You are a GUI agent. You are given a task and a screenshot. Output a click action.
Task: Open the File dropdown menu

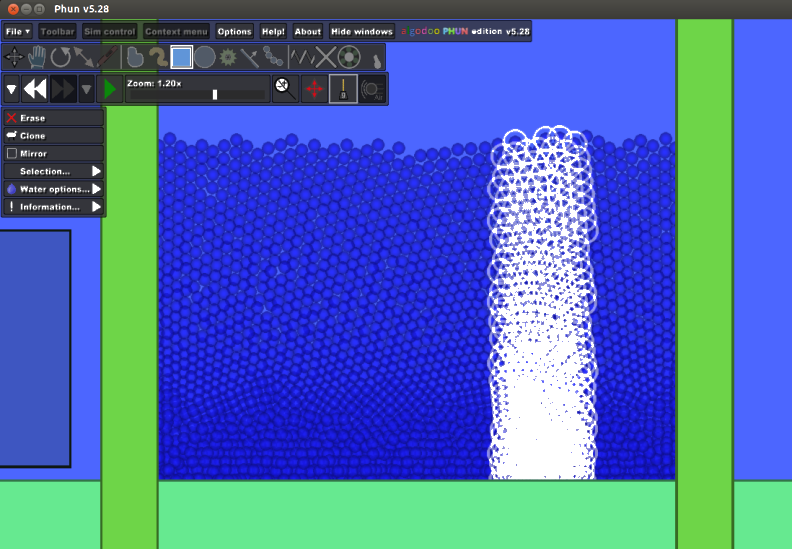coord(17,31)
